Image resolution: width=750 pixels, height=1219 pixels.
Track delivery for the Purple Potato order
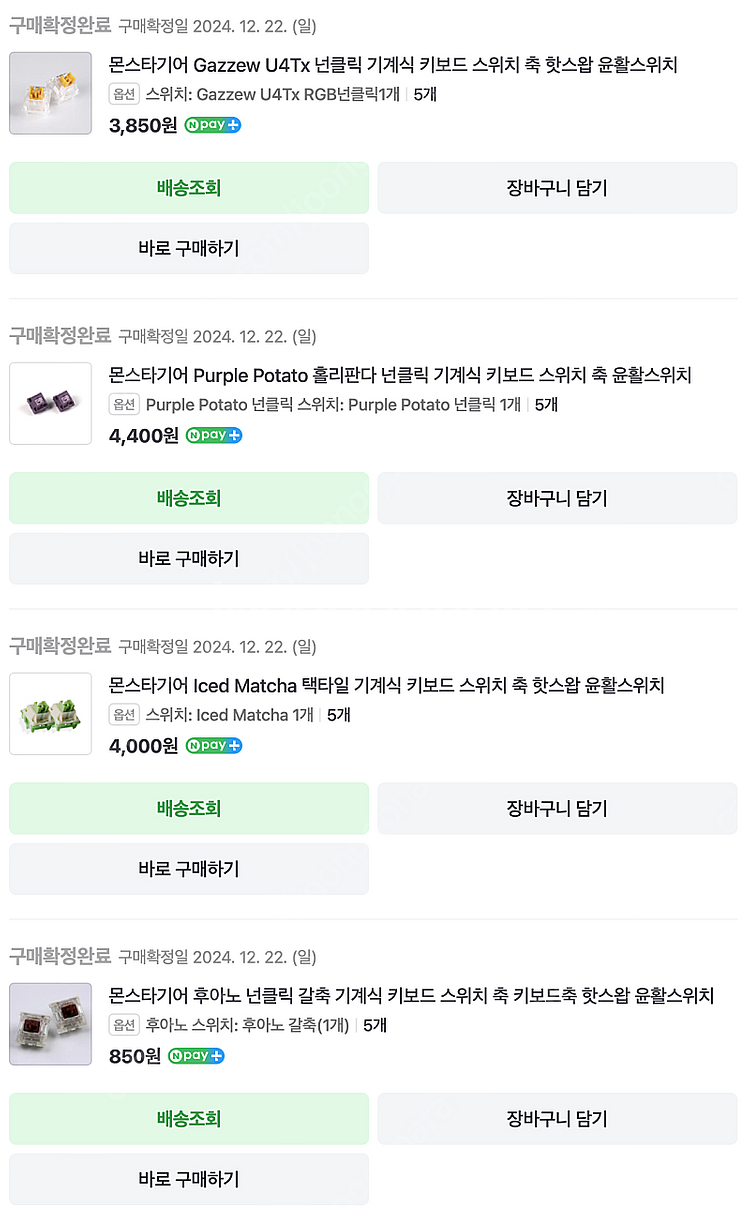(x=189, y=498)
